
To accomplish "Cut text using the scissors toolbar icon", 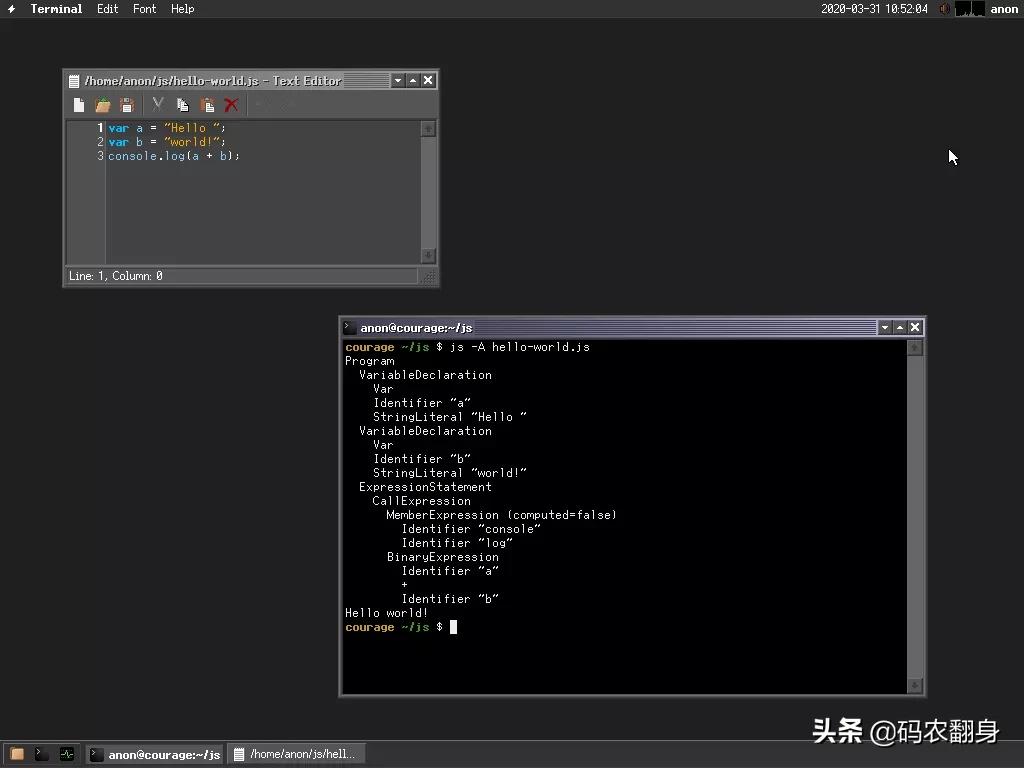I will [157, 104].
